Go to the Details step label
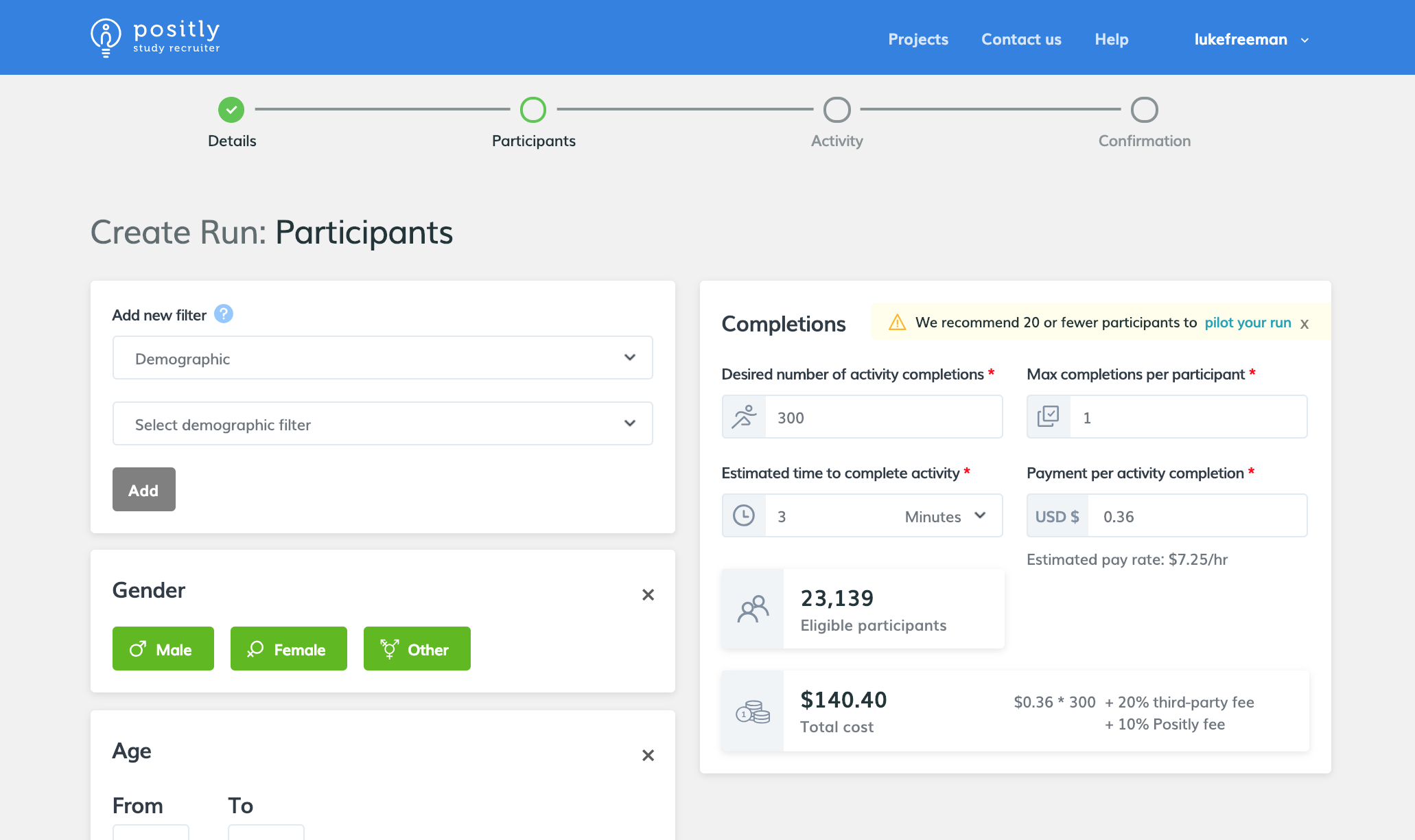Viewport: 1415px width, 840px height. point(232,141)
